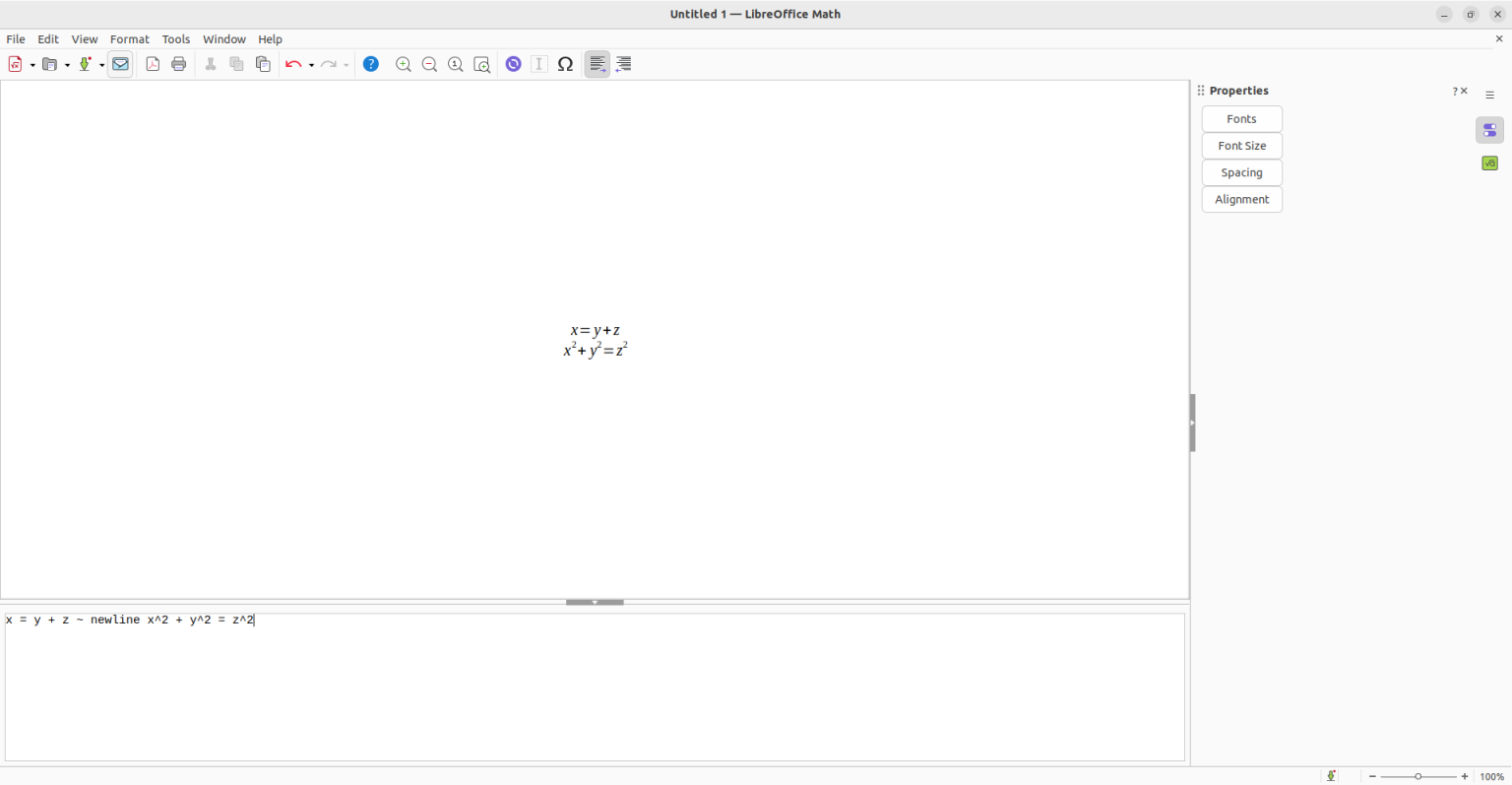The image size is (1512, 785).
Task: Click the Zoom 100% toolbar icon
Action: point(455,64)
